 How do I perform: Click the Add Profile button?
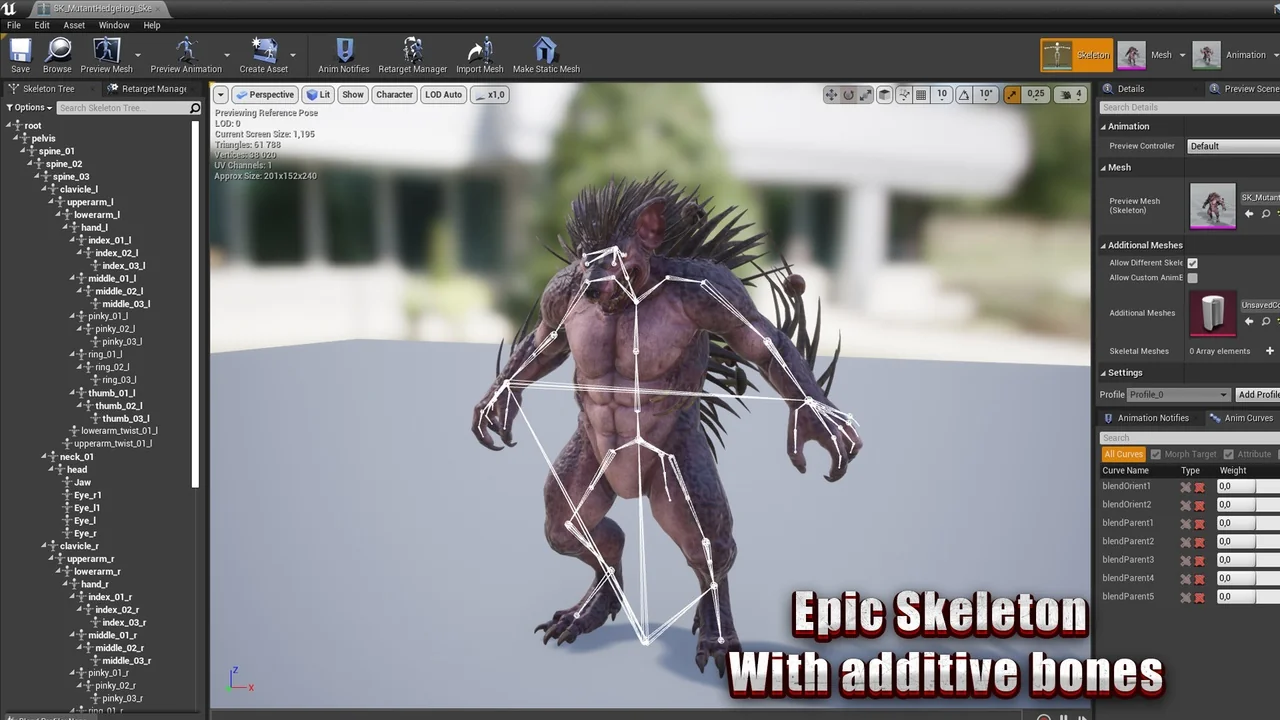tap(1257, 395)
